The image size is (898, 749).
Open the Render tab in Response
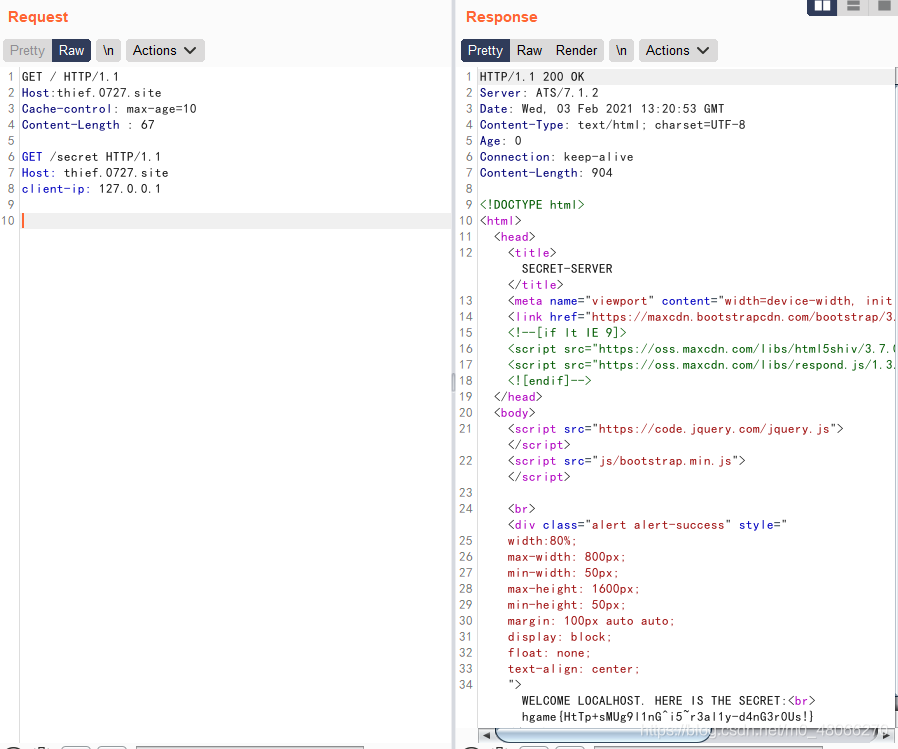point(576,50)
